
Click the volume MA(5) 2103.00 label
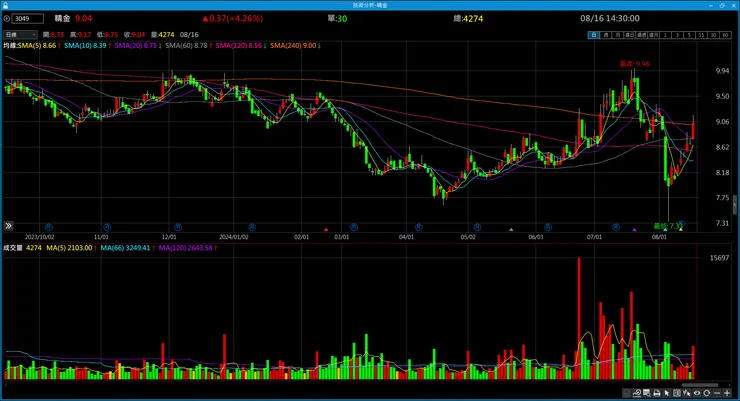[x=71, y=248]
